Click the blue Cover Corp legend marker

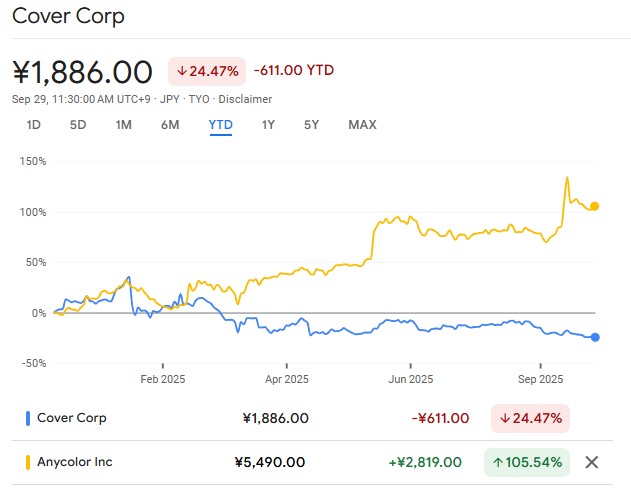[x=28, y=418]
